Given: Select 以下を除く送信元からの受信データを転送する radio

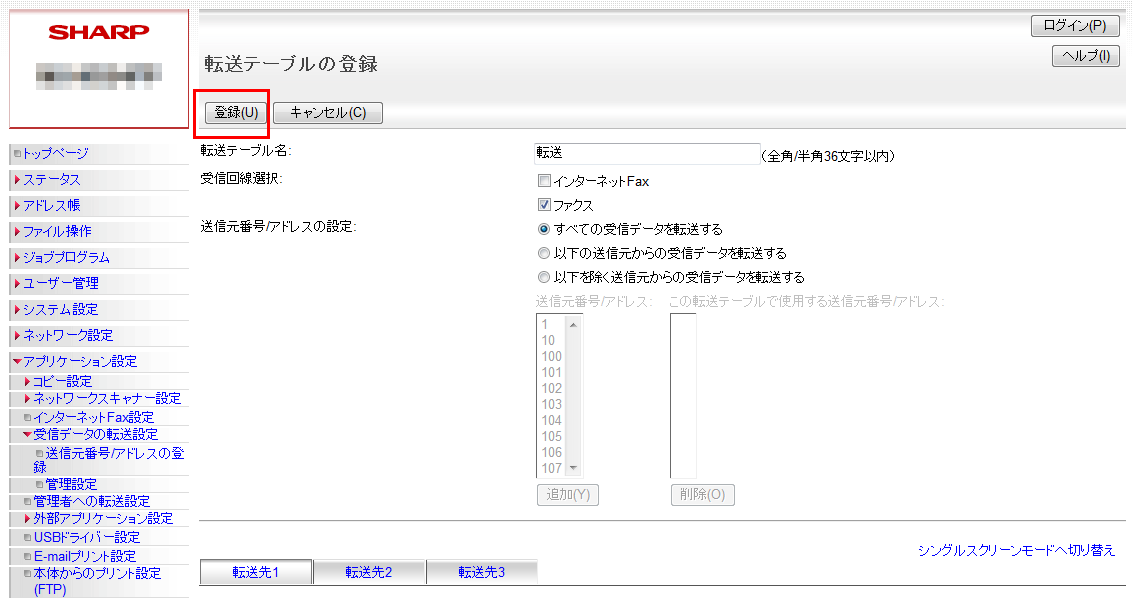Looking at the screenshot, I should pos(544,277).
